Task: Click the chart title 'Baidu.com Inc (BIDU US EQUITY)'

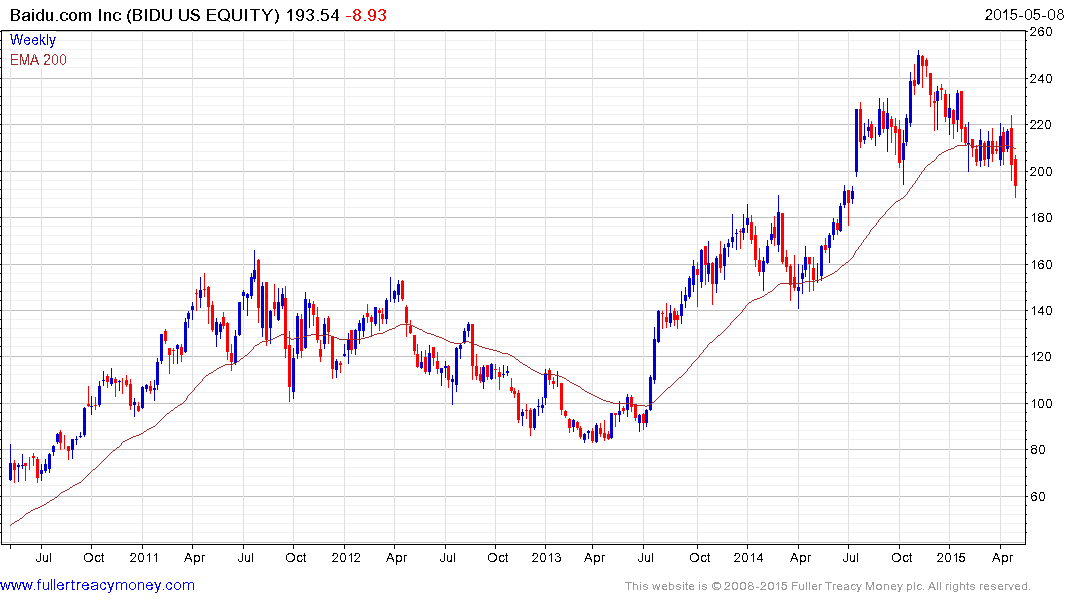Action: tap(145, 15)
